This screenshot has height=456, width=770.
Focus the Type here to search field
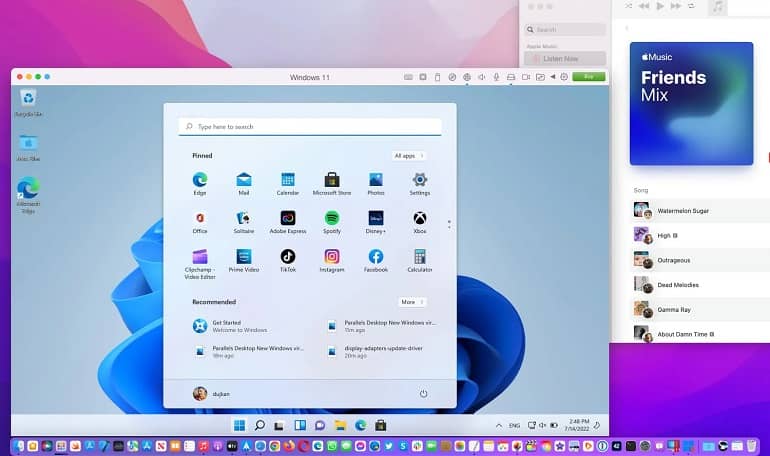coord(310,127)
